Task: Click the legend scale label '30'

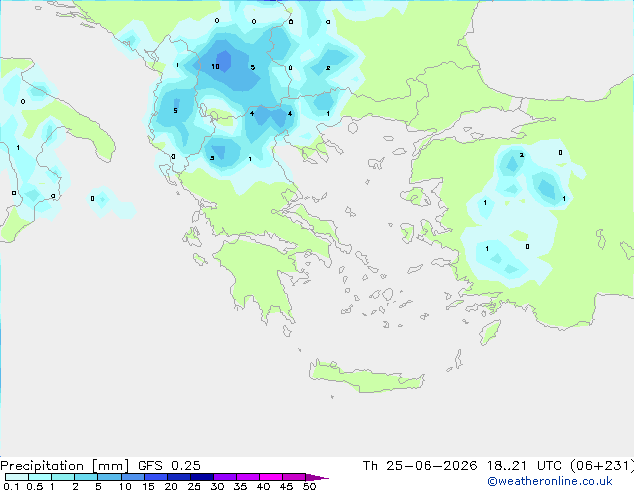Action: (217, 486)
